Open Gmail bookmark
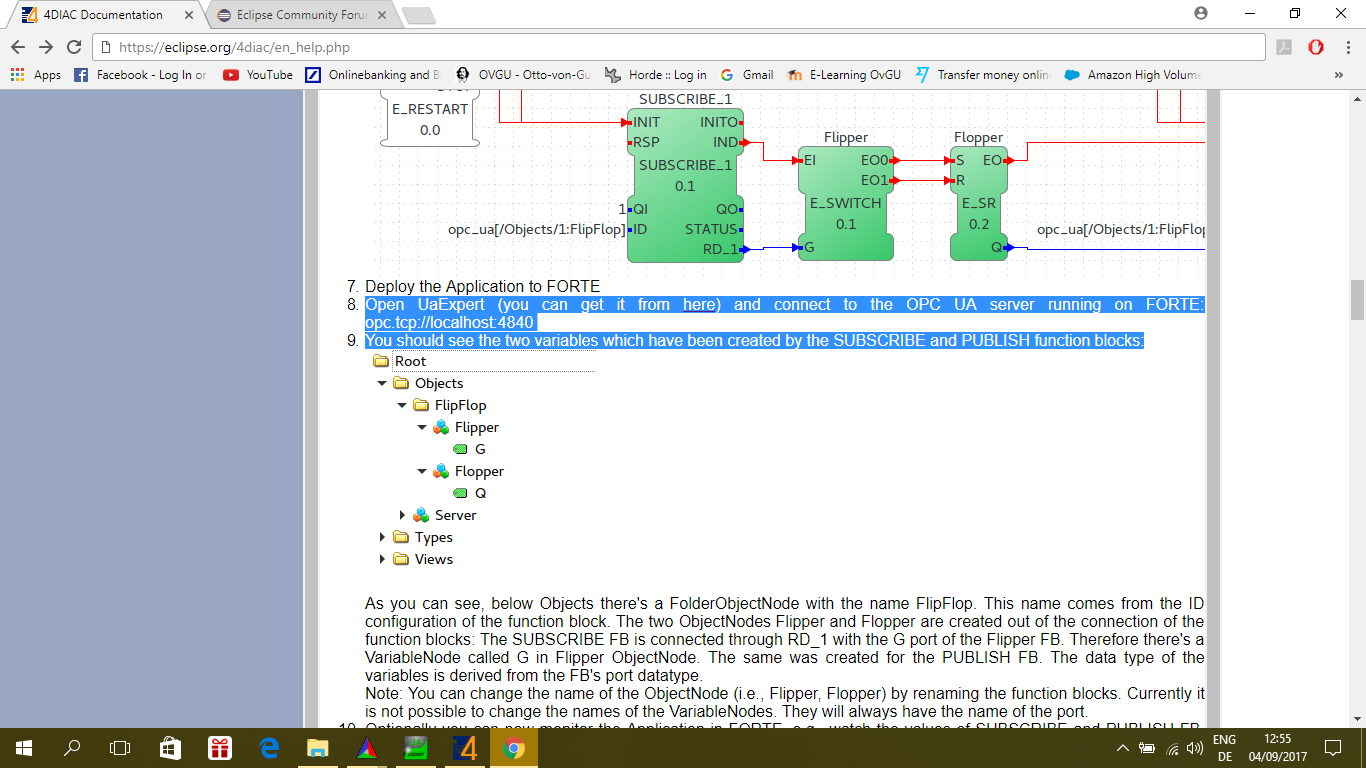The width and height of the screenshot is (1366, 768). [x=746, y=75]
